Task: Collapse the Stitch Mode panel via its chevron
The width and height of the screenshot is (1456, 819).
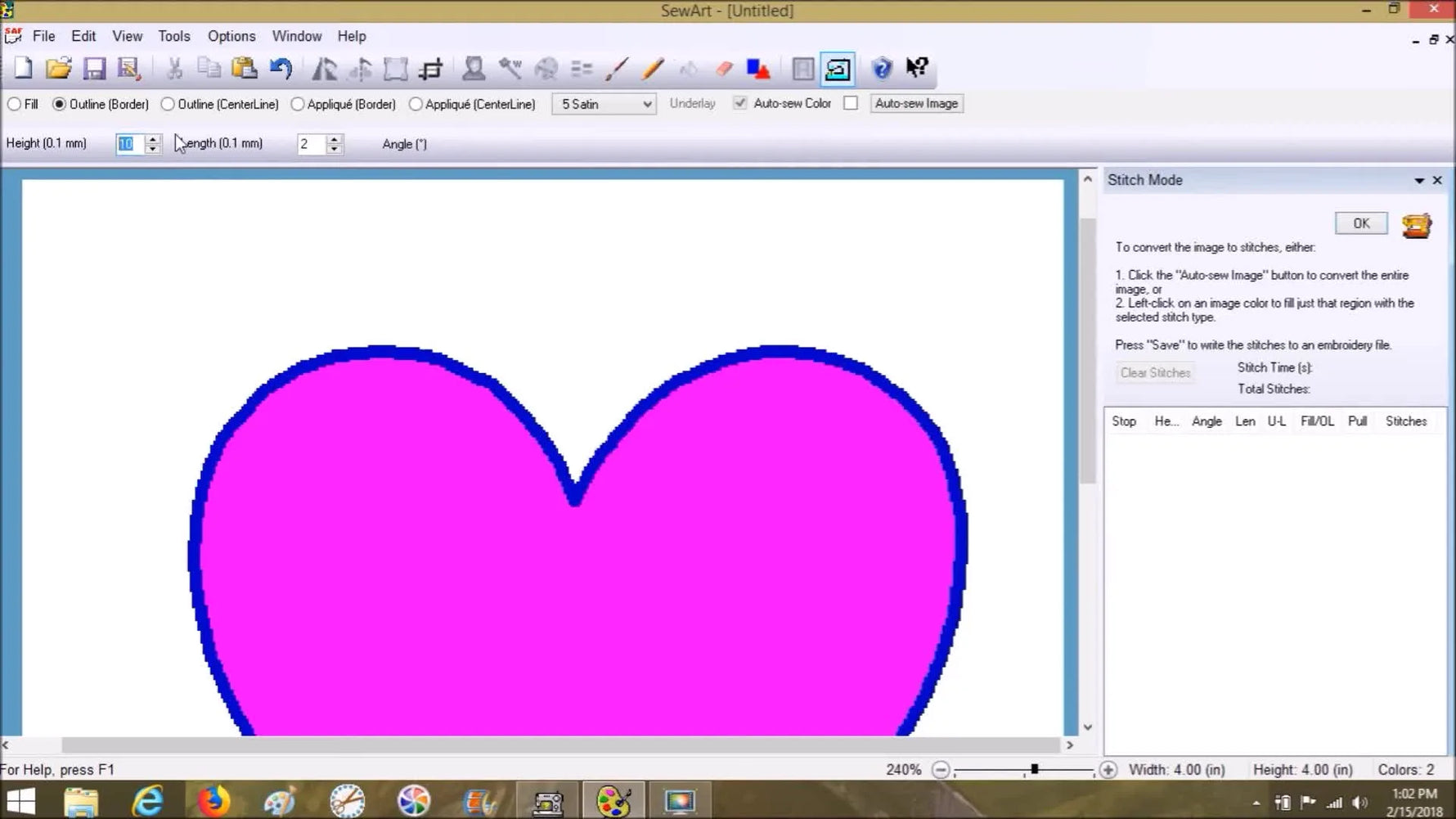Action: click(1419, 180)
